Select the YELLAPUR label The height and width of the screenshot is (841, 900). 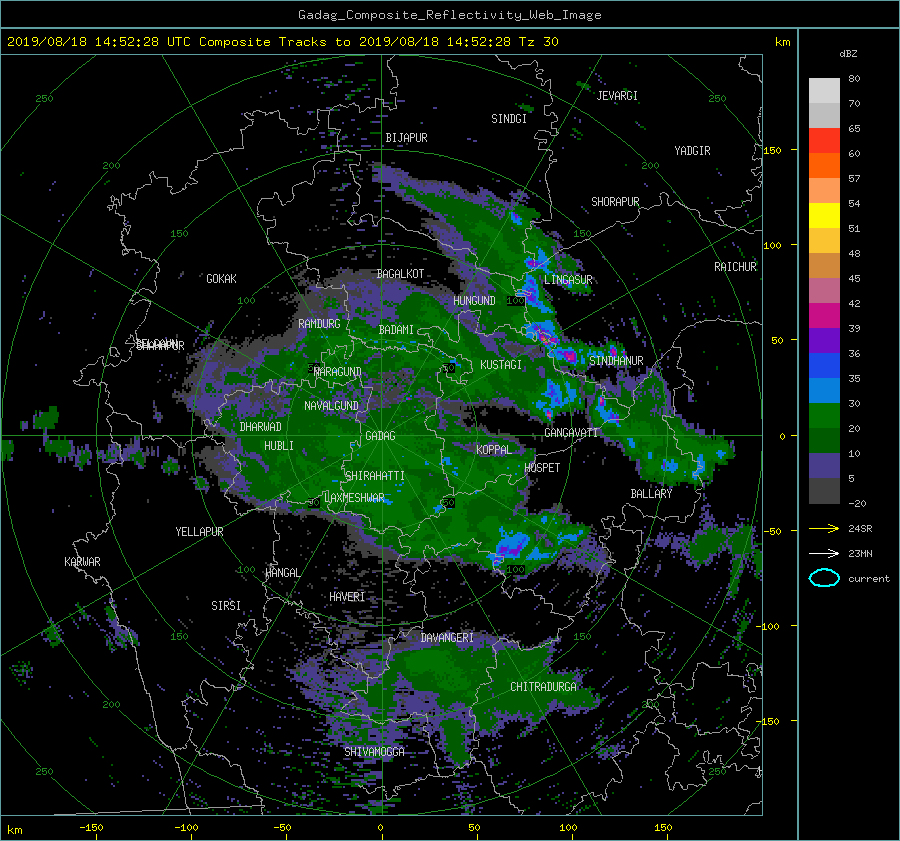199,532
